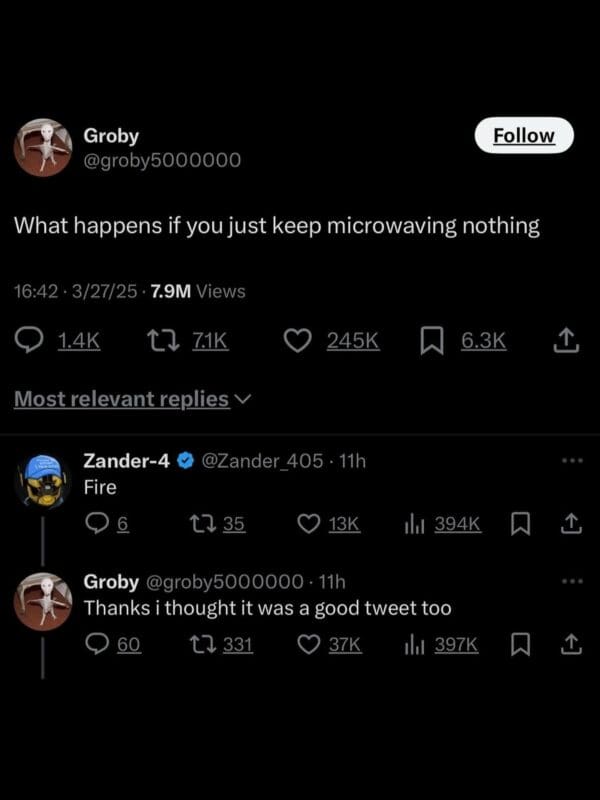This screenshot has width=600, height=800.
Task: Open more options on Zander-4's reply
Action: 570,461
